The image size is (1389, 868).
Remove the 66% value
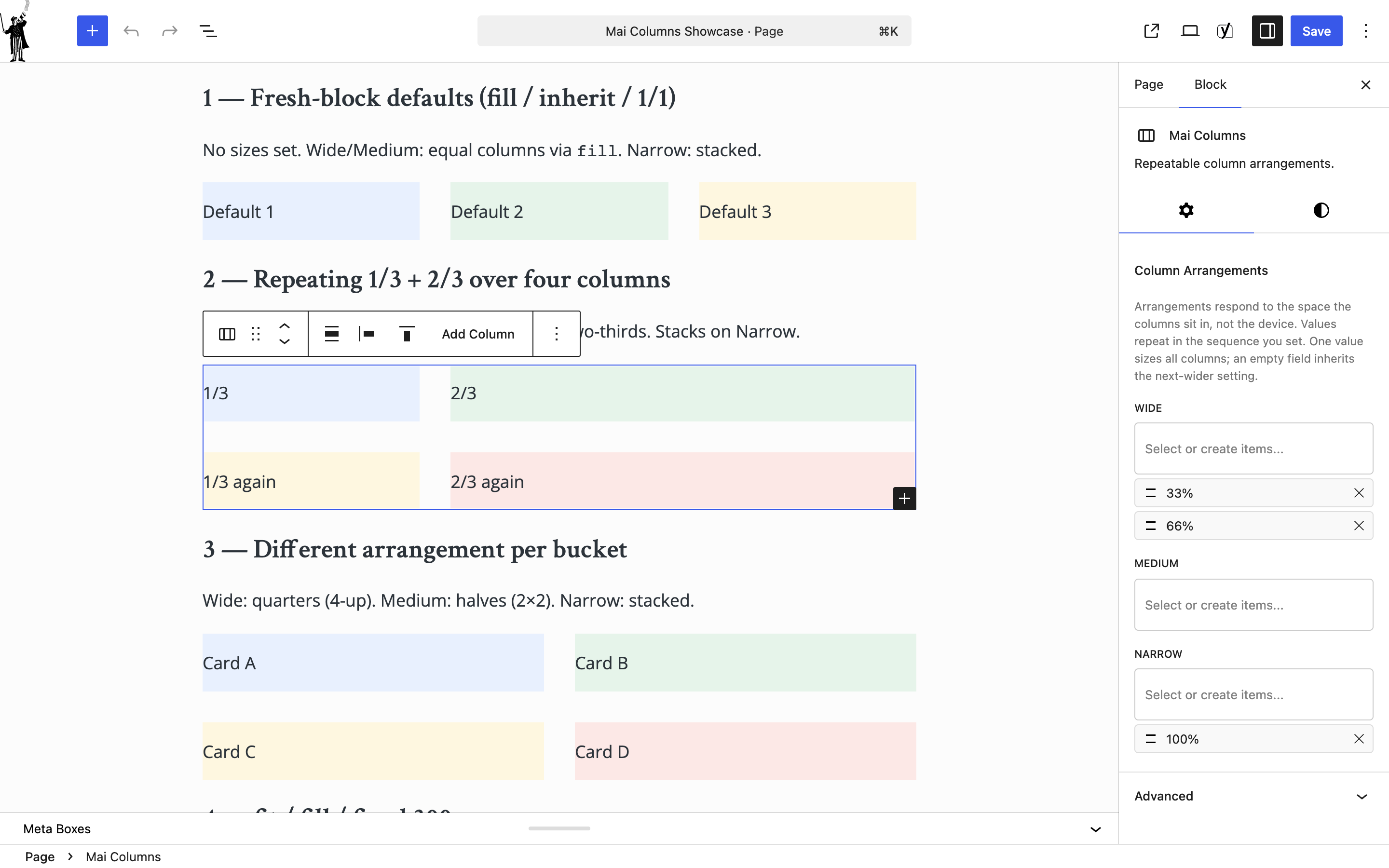point(1359,525)
